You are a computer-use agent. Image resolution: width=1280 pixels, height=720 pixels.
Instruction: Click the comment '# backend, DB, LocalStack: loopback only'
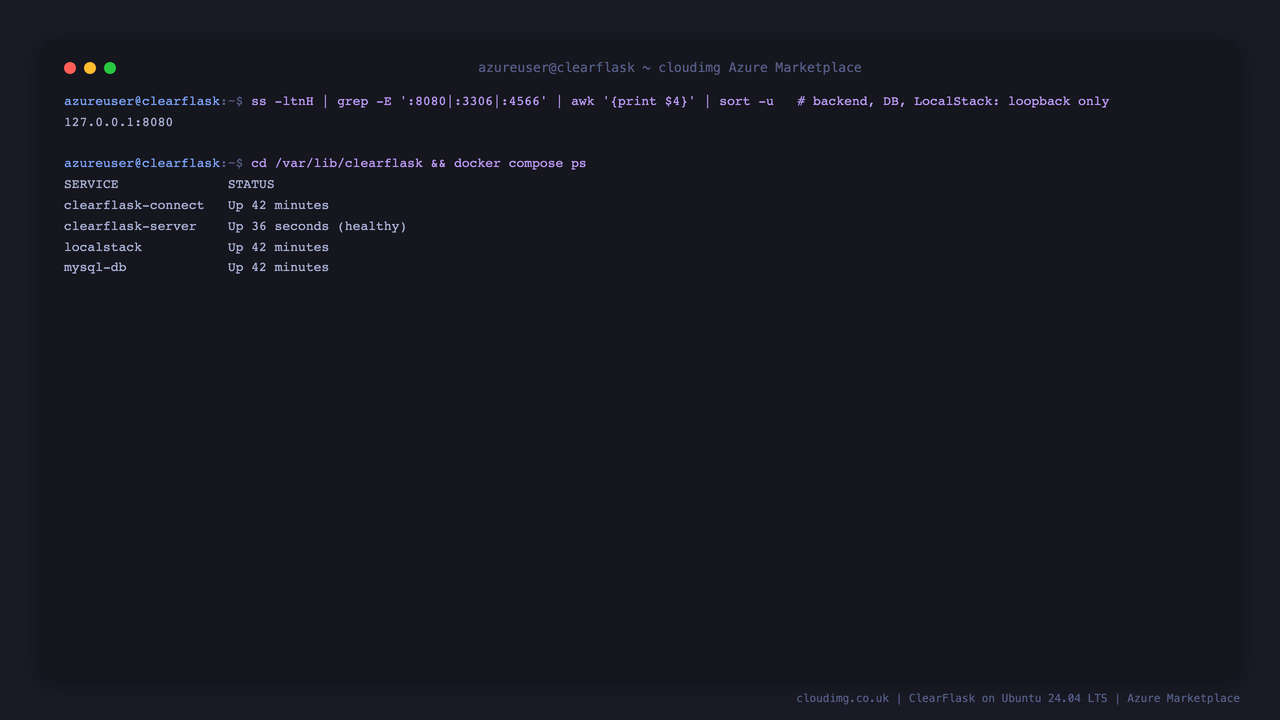coord(953,101)
